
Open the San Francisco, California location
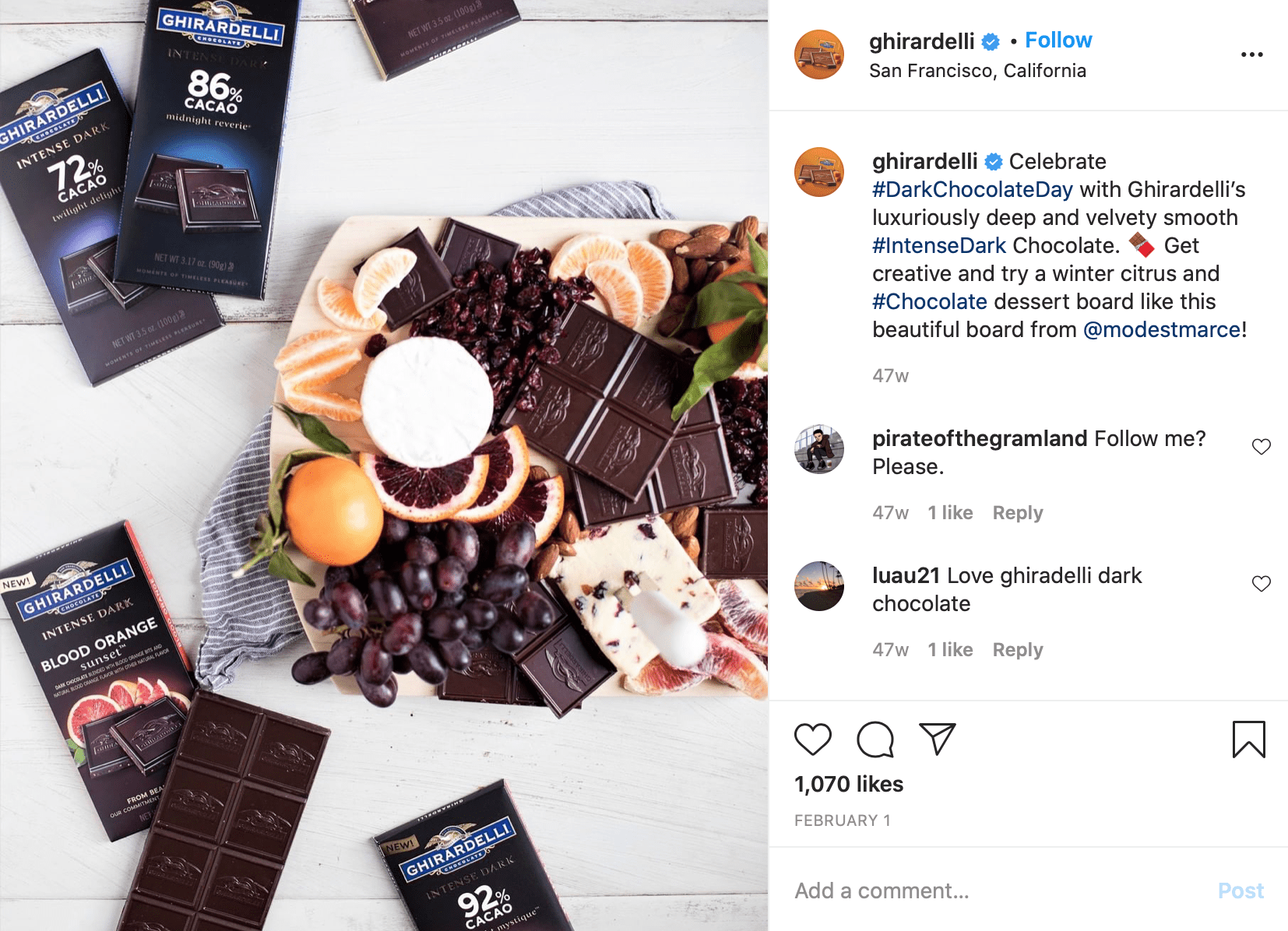pyautogui.click(x=977, y=71)
